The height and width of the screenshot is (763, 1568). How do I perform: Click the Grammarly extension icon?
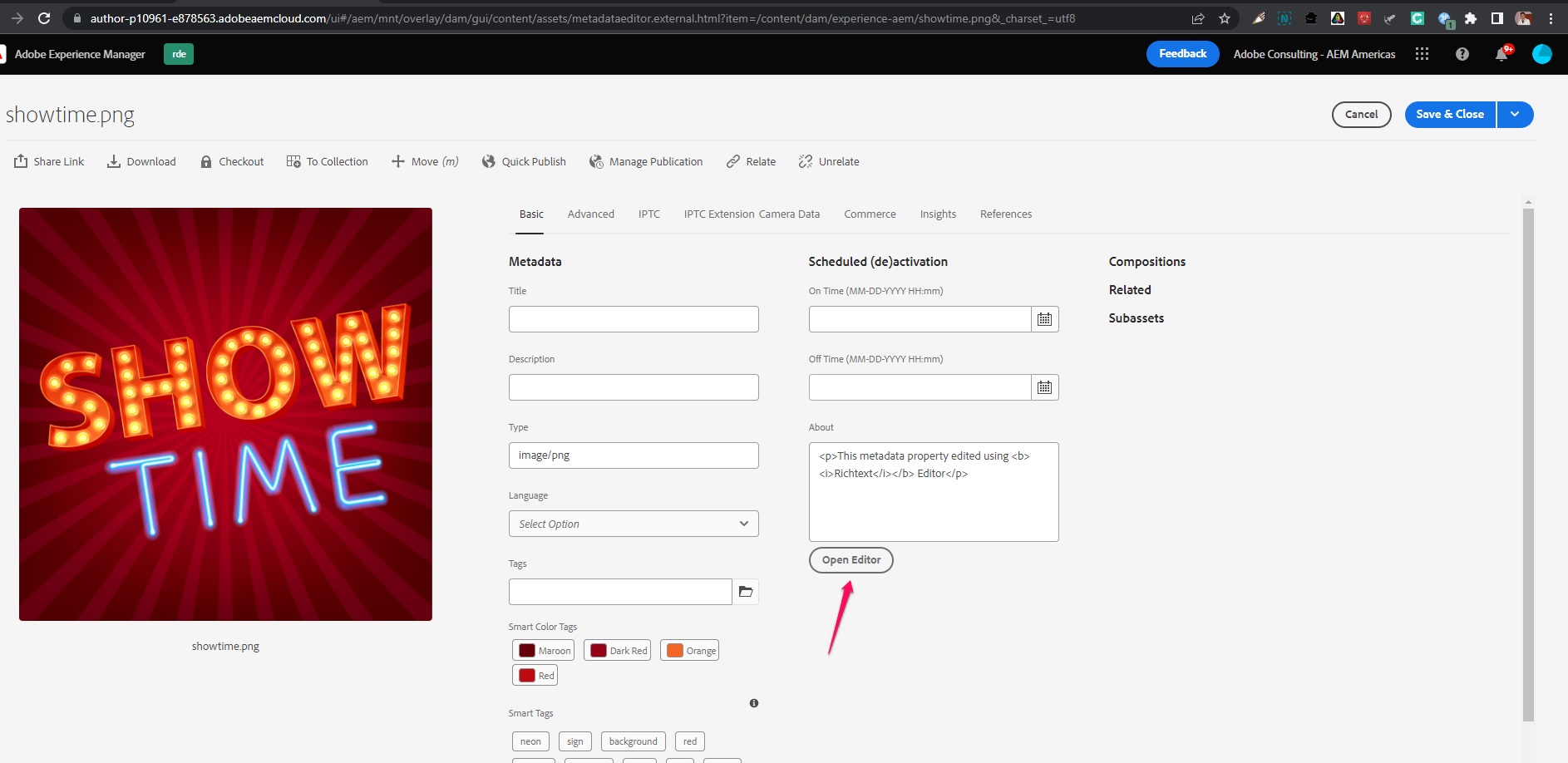click(1418, 18)
